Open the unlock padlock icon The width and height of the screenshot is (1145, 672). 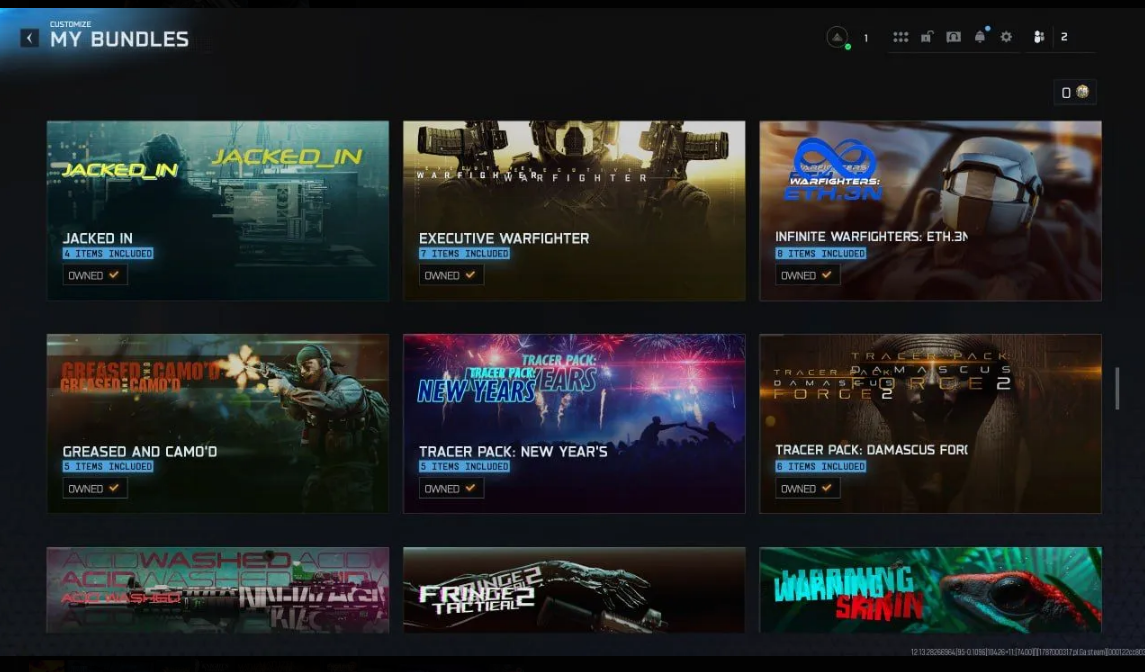click(927, 37)
